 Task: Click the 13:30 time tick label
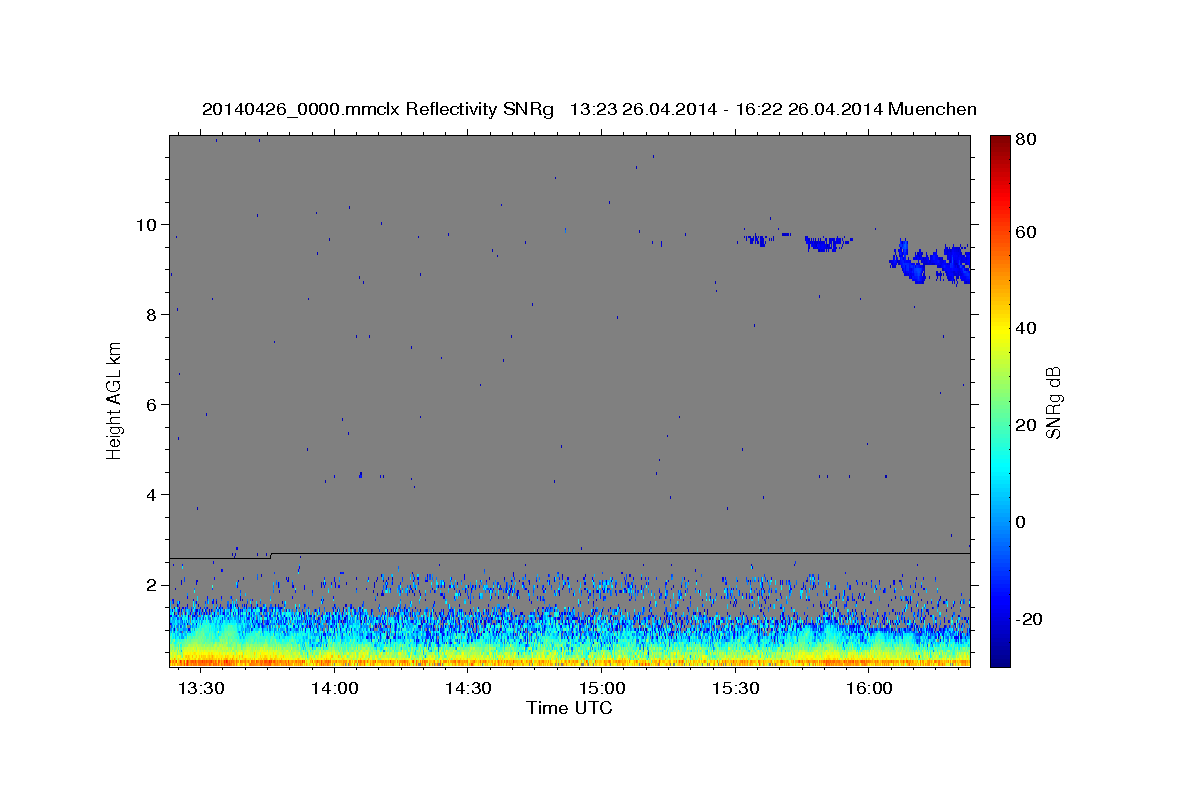click(202, 689)
